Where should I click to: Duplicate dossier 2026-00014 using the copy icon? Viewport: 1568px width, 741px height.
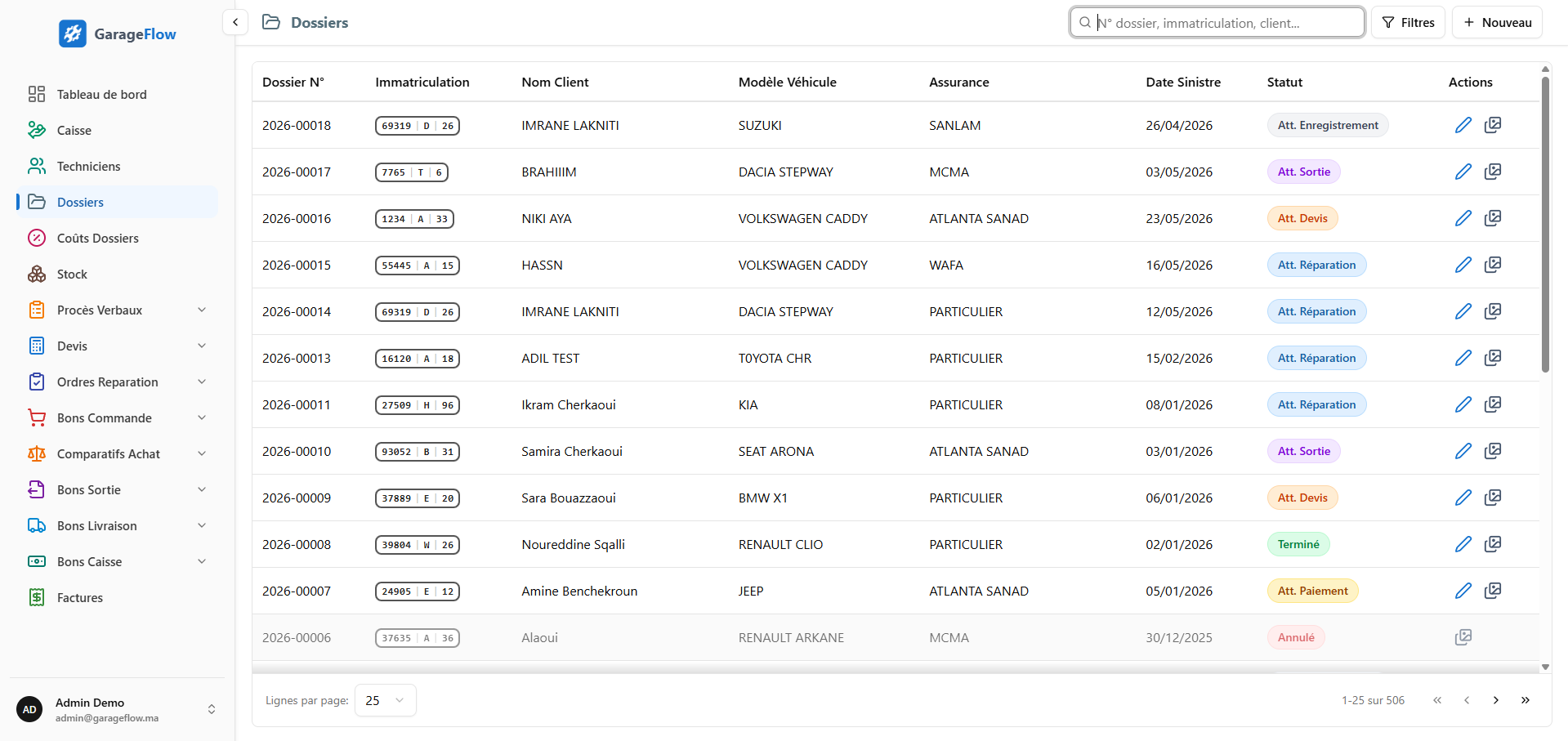coord(1493,311)
